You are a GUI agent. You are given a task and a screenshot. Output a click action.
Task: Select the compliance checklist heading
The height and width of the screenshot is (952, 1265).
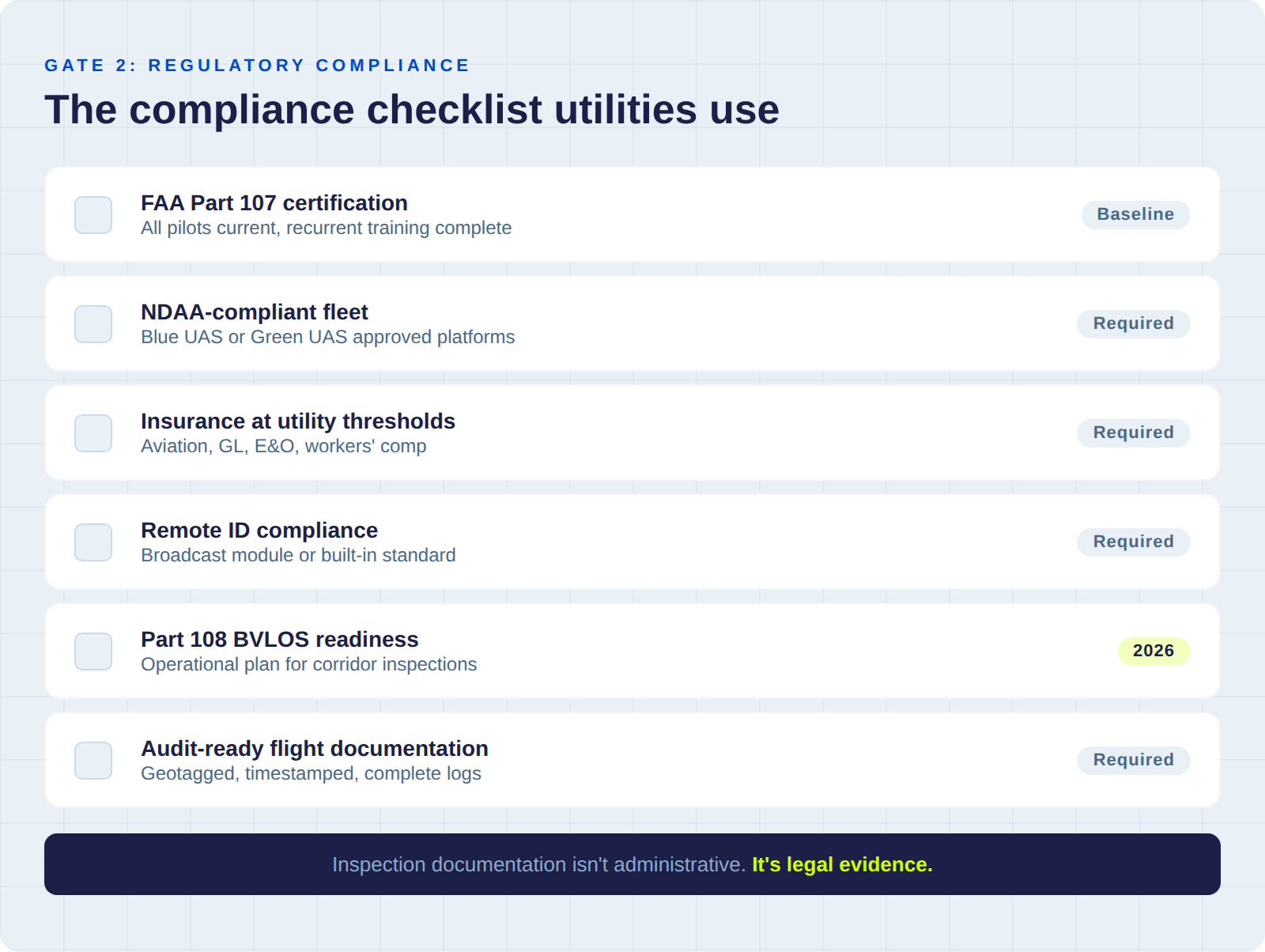point(411,110)
